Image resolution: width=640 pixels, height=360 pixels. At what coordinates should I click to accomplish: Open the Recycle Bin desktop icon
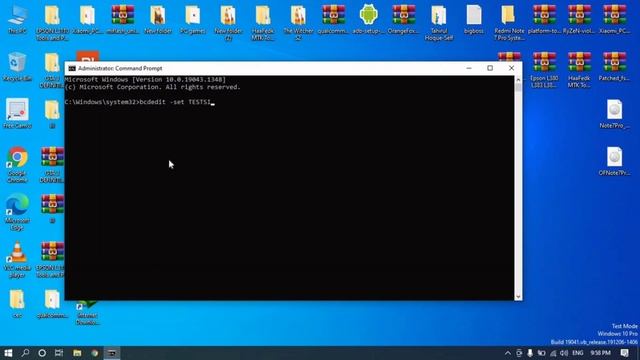17,67
